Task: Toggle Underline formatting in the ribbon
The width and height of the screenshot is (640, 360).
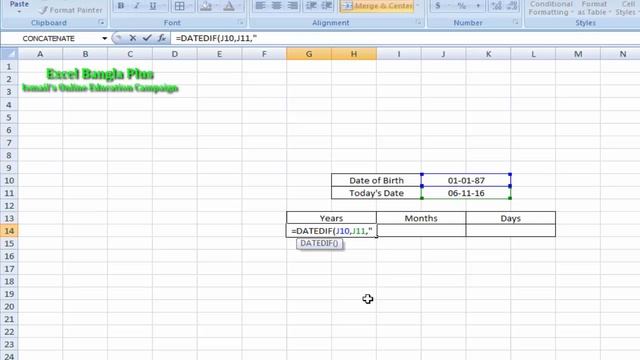Action: [153, 6]
